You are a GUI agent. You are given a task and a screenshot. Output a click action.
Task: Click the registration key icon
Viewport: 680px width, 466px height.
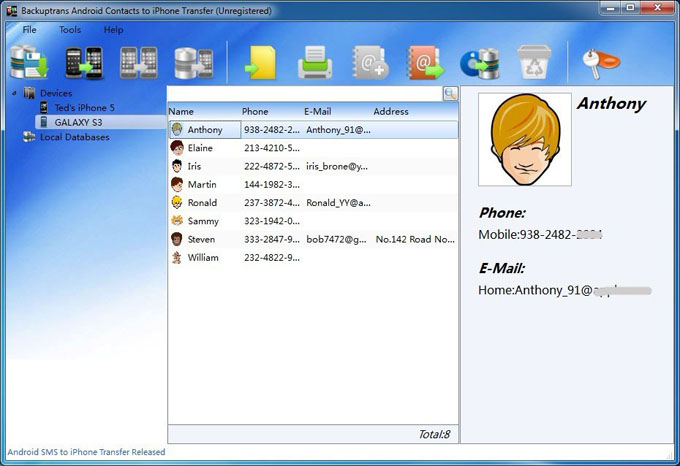601,64
